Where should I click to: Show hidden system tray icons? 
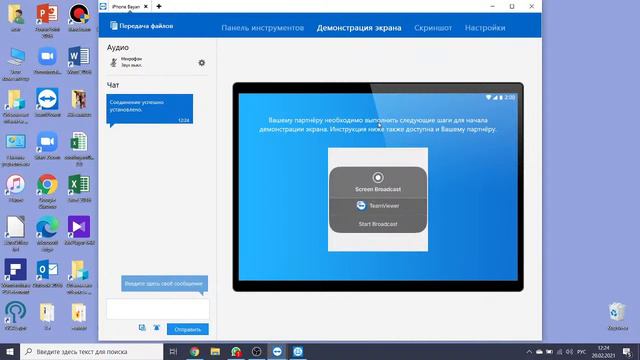click(529, 351)
